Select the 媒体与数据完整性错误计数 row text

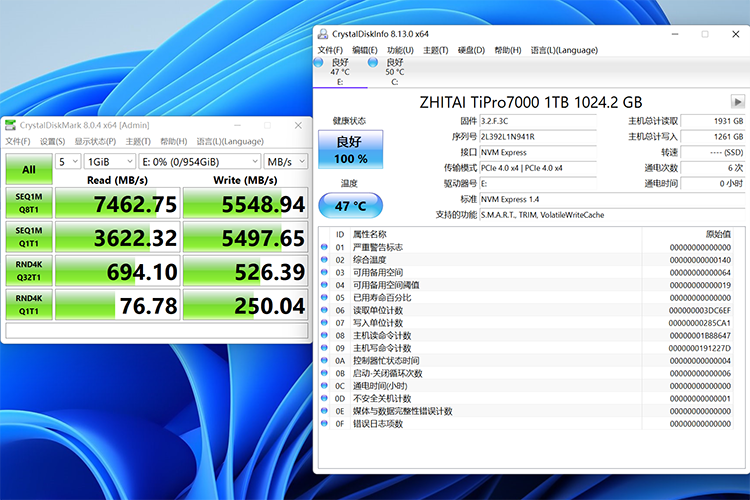tap(403, 411)
